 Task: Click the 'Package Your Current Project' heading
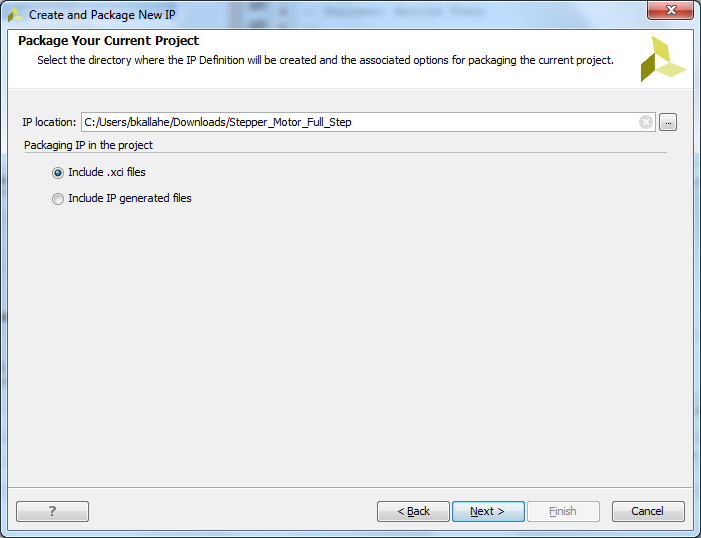(x=109, y=41)
